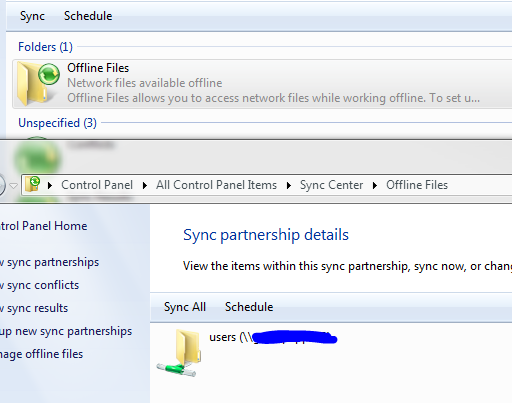Click the green sync badge on Offline Files

(x=49, y=74)
